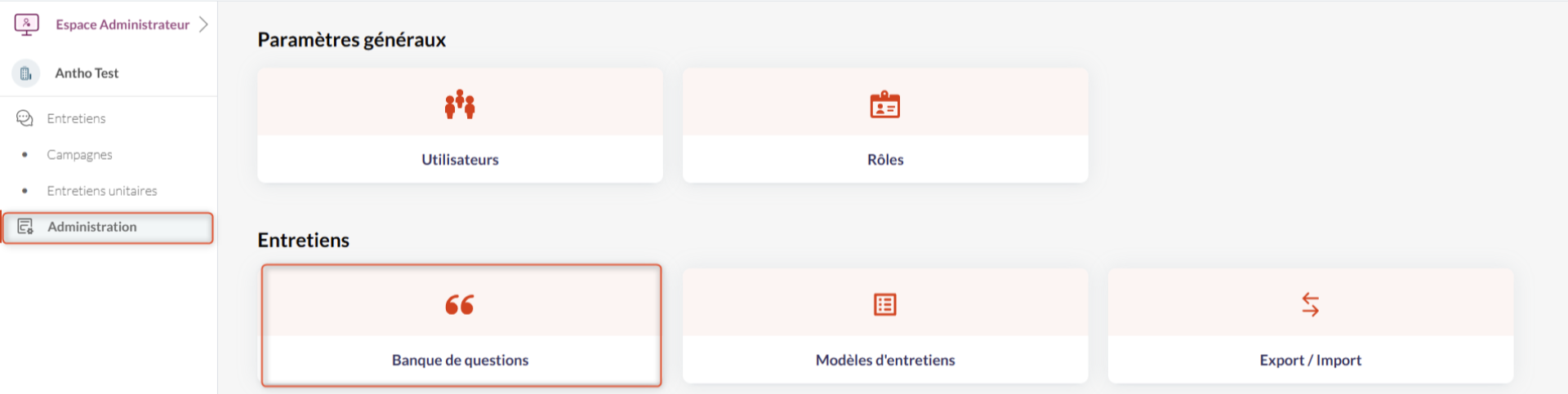The image size is (1568, 394).
Task: Expand the Espace Administrateur chevron
Action: 204,24
